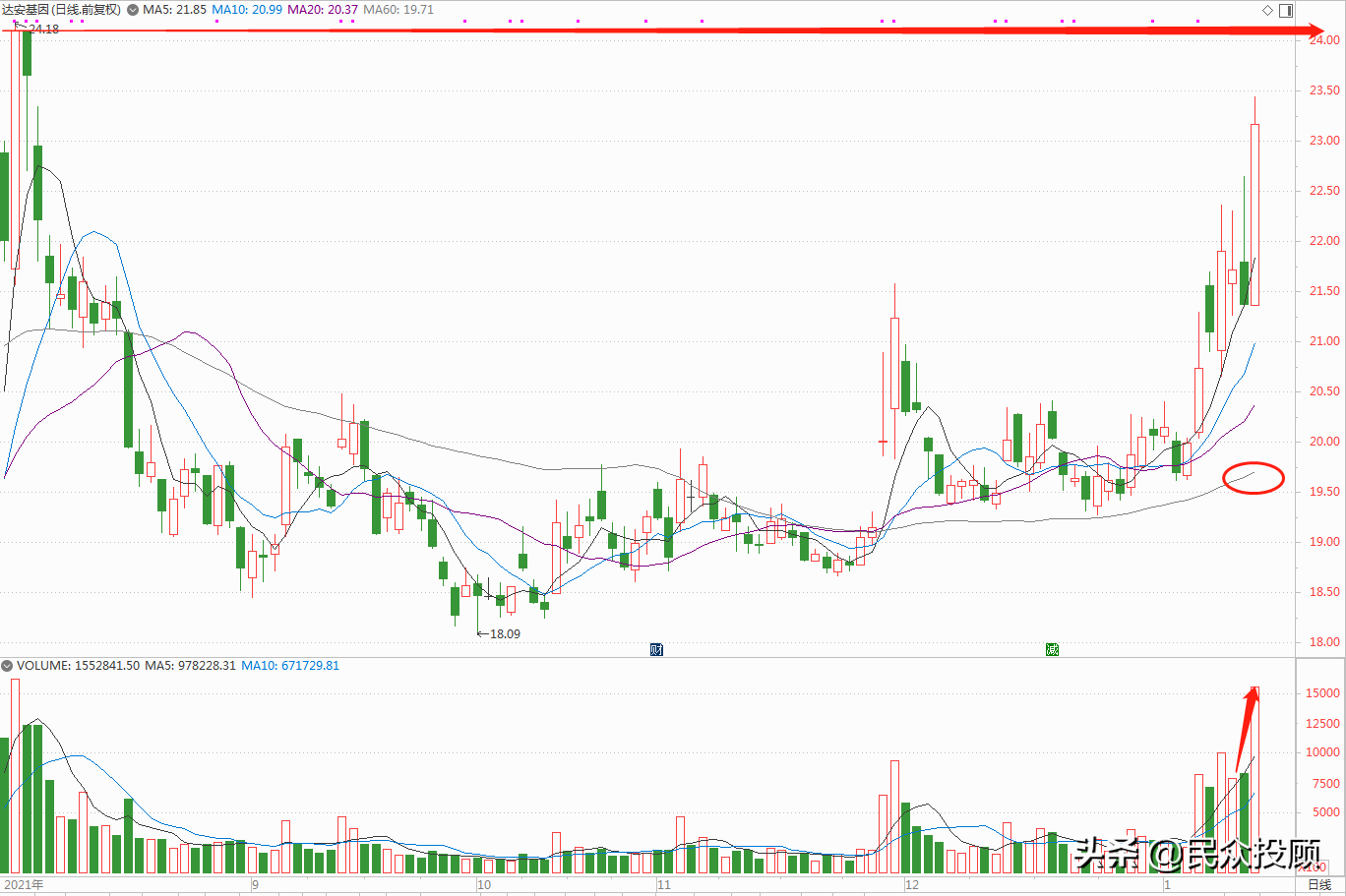The width and height of the screenshot is (1346, 896).
Task: Click month 12 on the time axis
Action: tap(912, 885)
